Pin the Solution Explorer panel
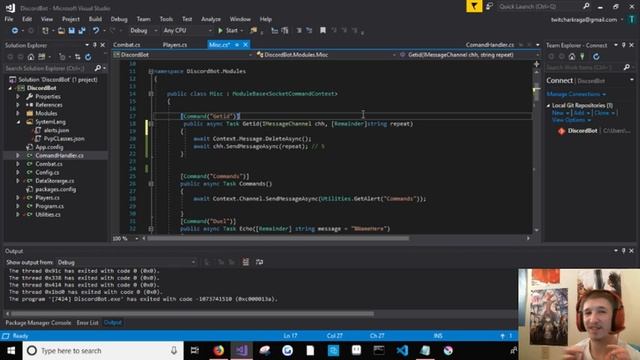The height and width of the screenshot is (360, 640). [95, 45]
